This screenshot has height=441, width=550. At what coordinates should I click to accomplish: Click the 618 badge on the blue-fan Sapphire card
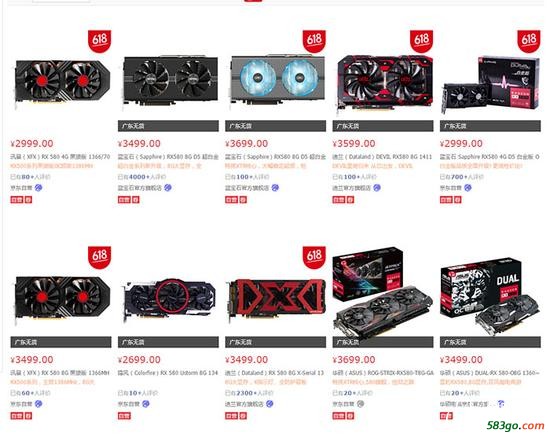[x=314, y=41]
